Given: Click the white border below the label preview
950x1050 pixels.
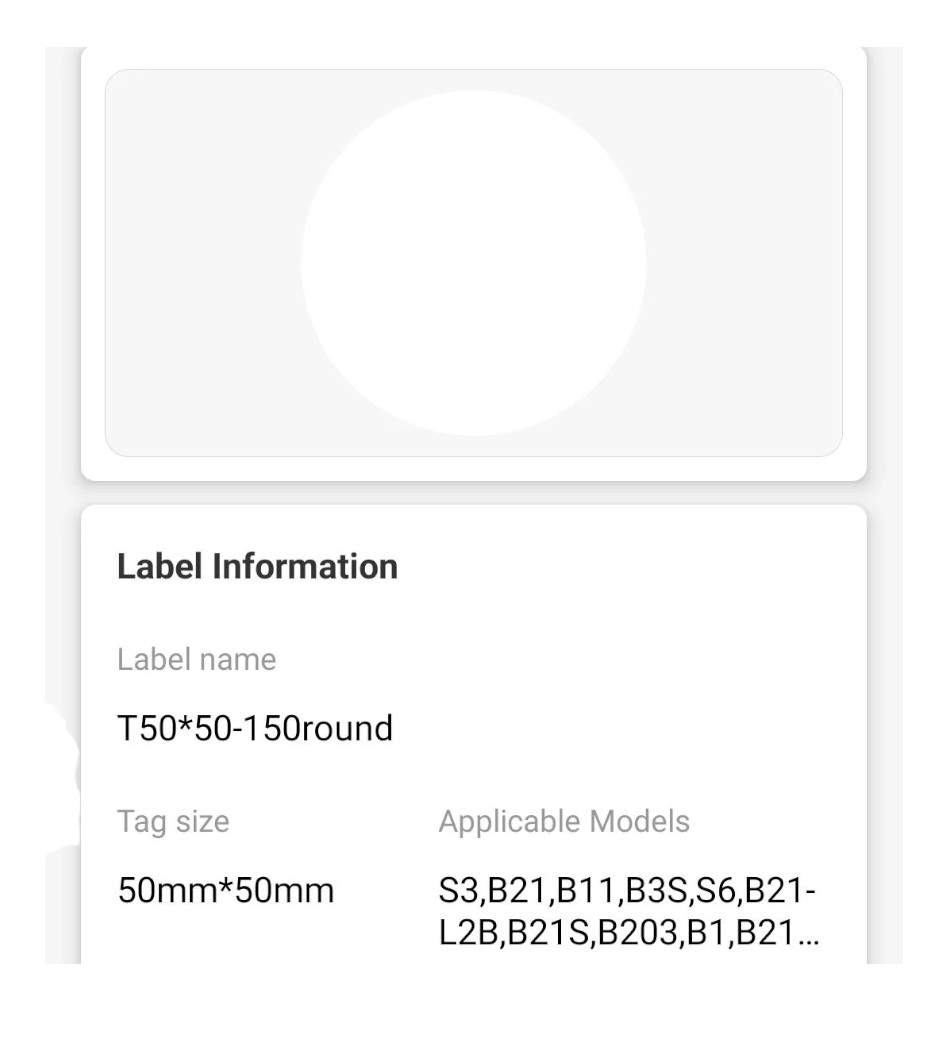Looking at the screenshot, I should coord(473,469).
